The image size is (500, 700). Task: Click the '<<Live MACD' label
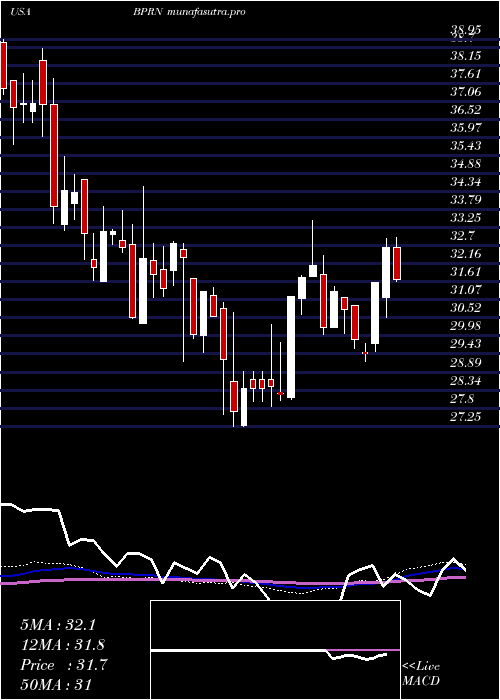coord(421,674)
